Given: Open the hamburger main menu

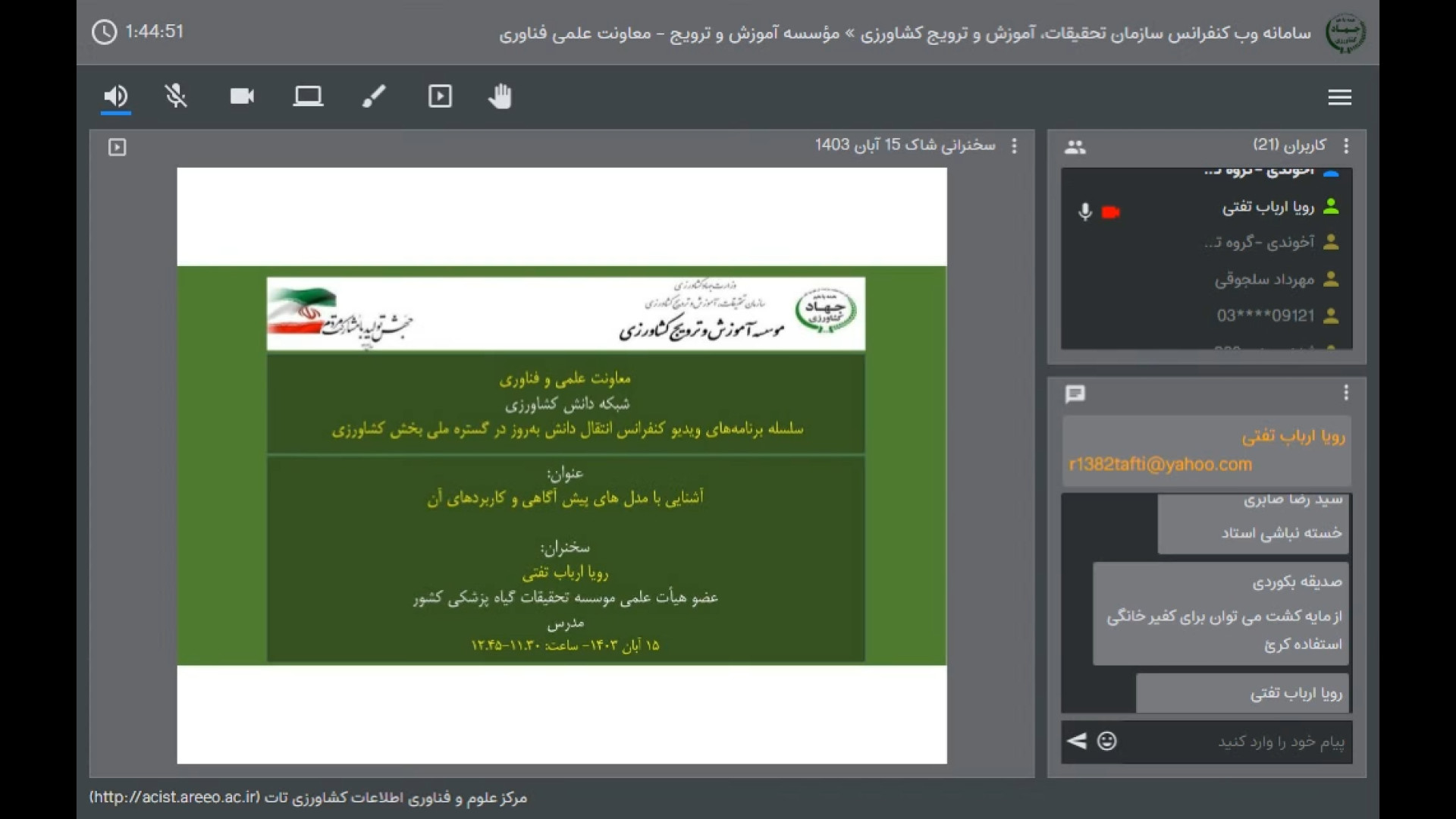Looking at the screenshot, I should coord(1339,97).
